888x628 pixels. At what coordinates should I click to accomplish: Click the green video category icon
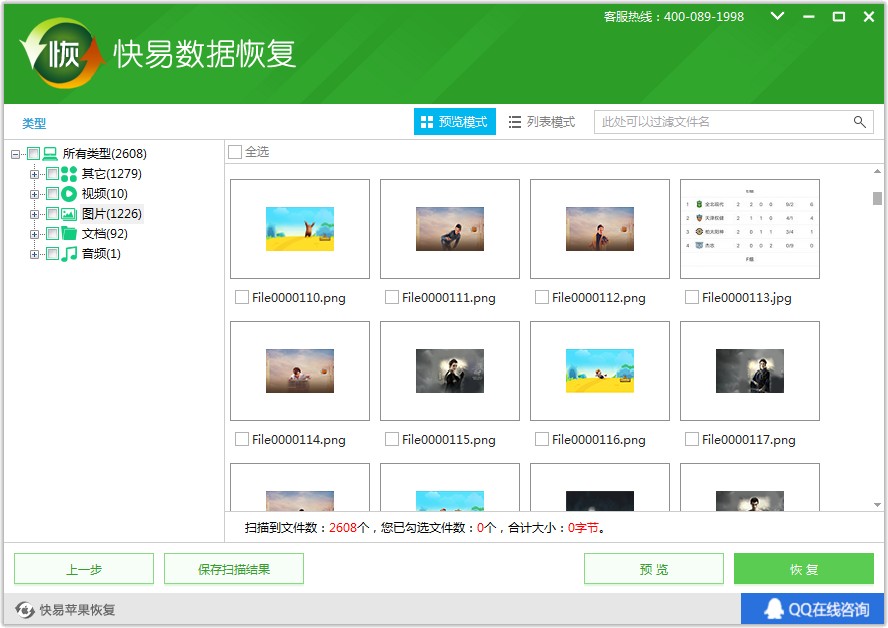(x=69, y=194)
